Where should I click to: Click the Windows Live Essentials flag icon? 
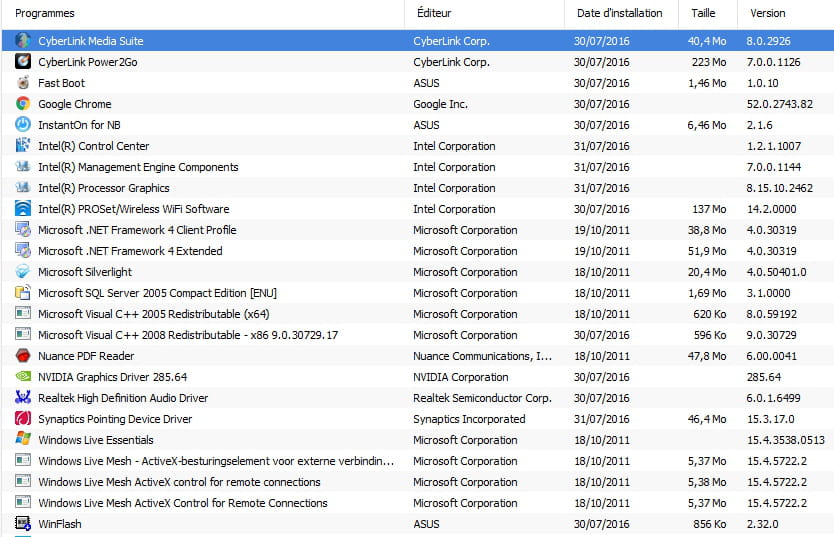point(22,440)
